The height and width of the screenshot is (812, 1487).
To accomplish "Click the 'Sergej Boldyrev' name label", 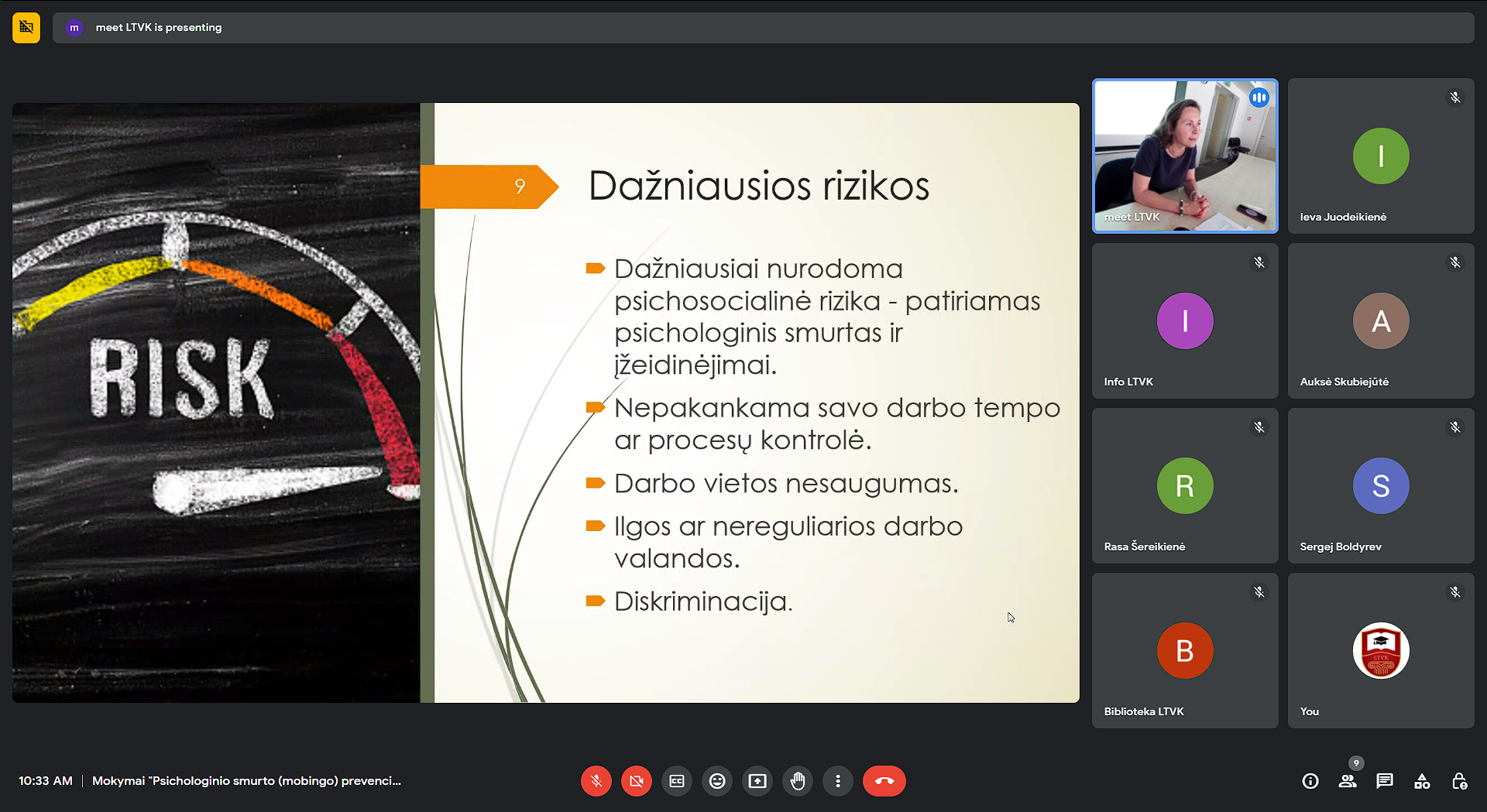I will tap(1341, 546).
